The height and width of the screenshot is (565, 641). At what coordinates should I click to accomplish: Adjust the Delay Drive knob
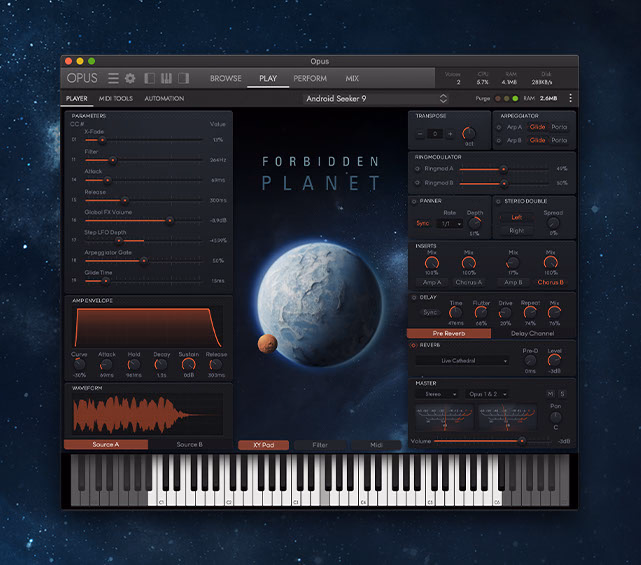pyautogui.click(x=505, y=313)
